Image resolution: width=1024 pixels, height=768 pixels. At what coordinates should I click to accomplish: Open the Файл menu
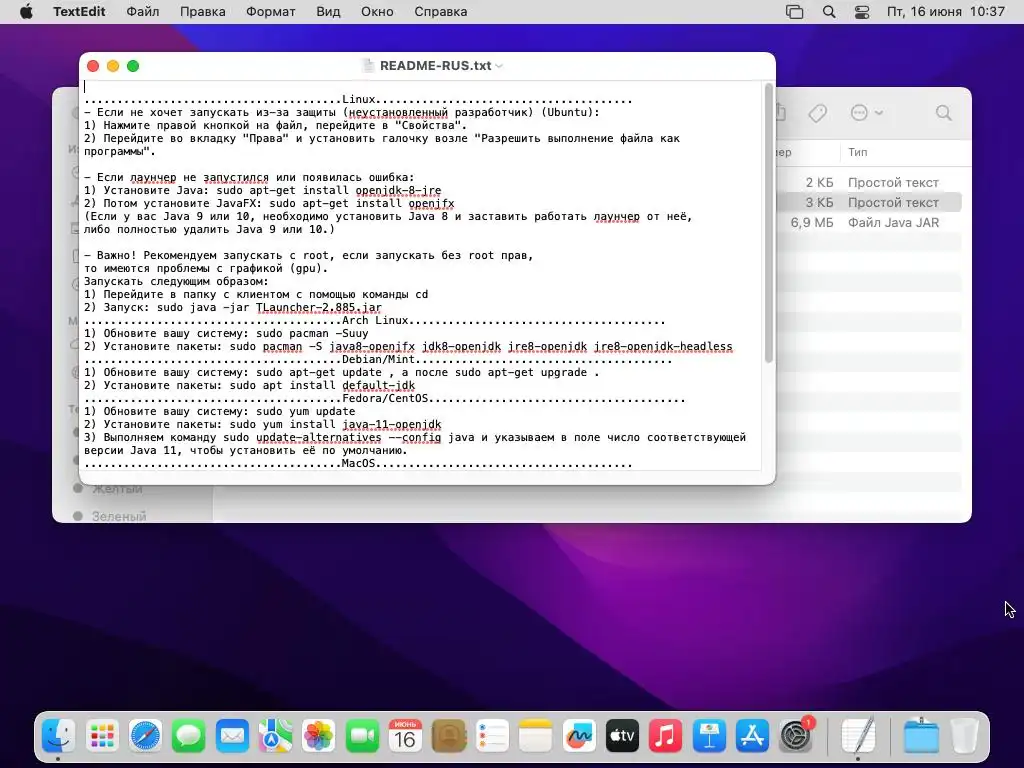point(142,12)
